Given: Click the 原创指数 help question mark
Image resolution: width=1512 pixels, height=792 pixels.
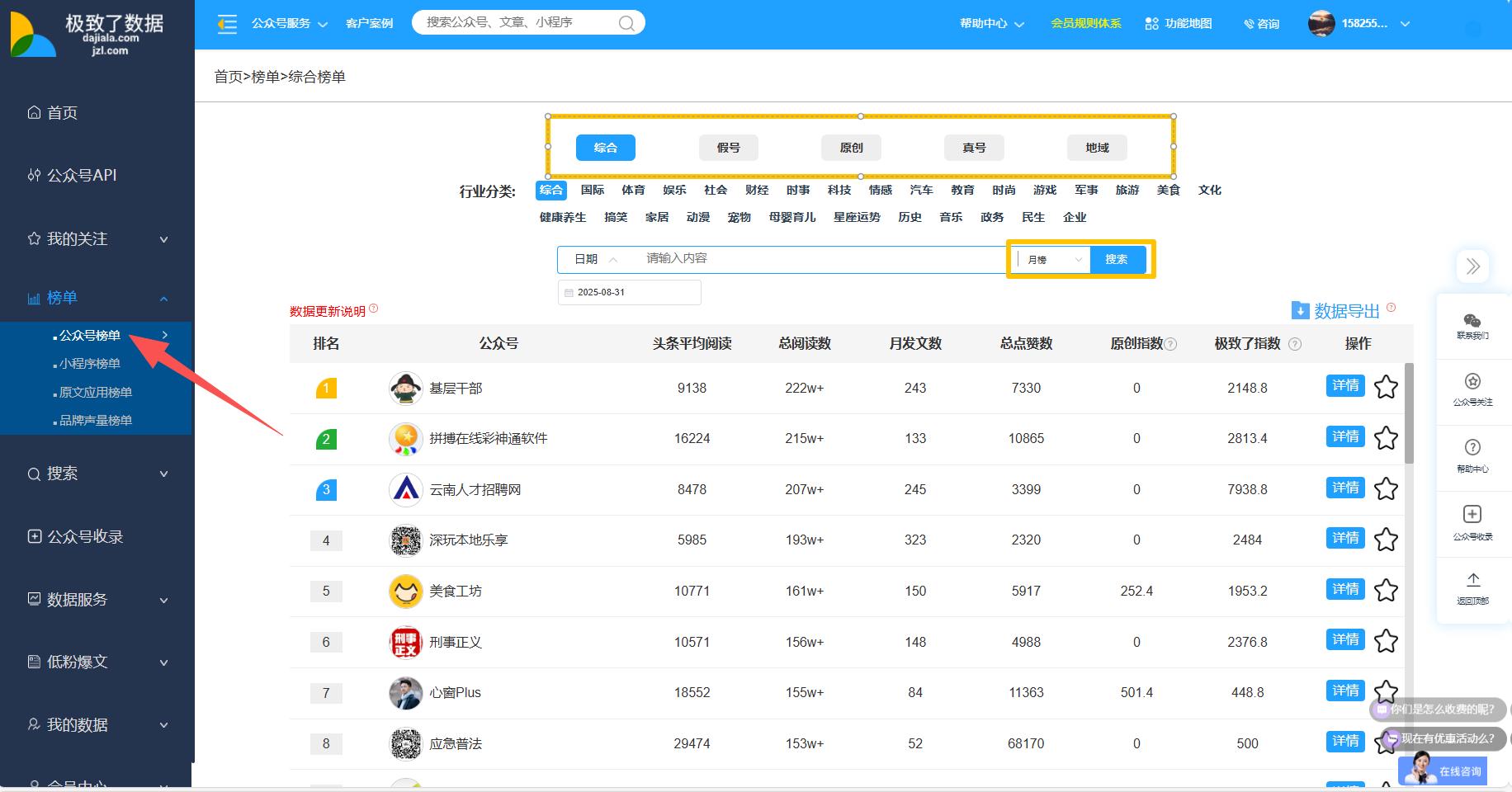Looking at the screenshot, I should coord(1170,344).
